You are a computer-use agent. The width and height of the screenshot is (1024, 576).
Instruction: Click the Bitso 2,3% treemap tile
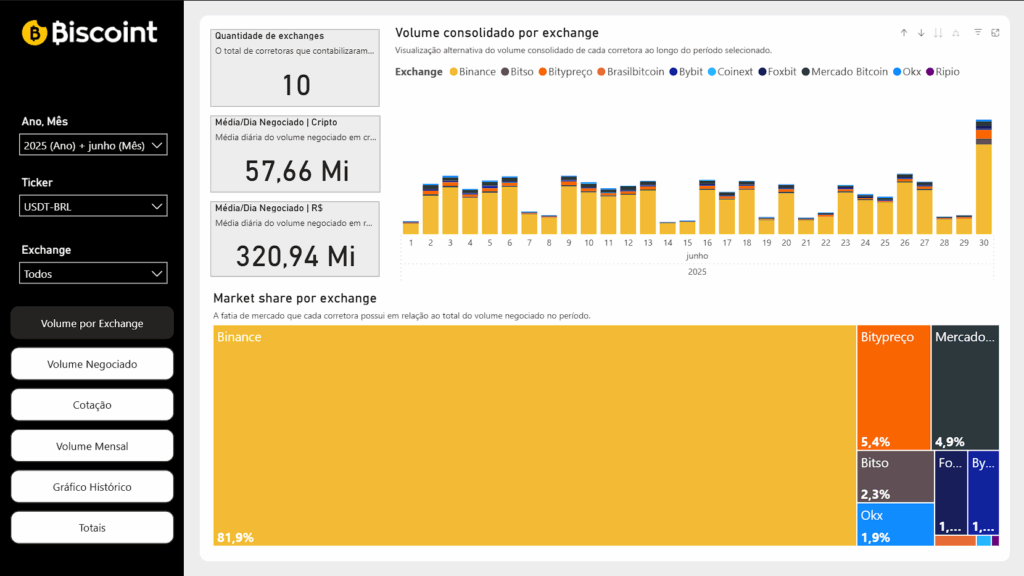(x=895, y=477)
